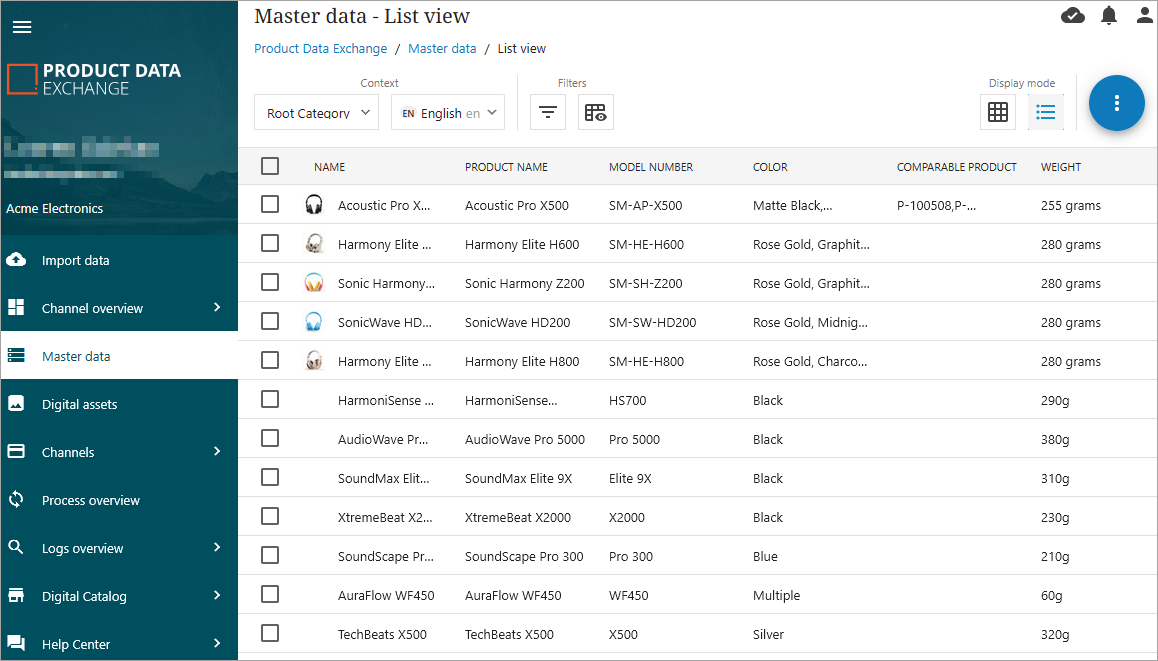Open the English language dropdown
Image resolution: width=1158 pixels, height=661 pixels.
(448, 113)
